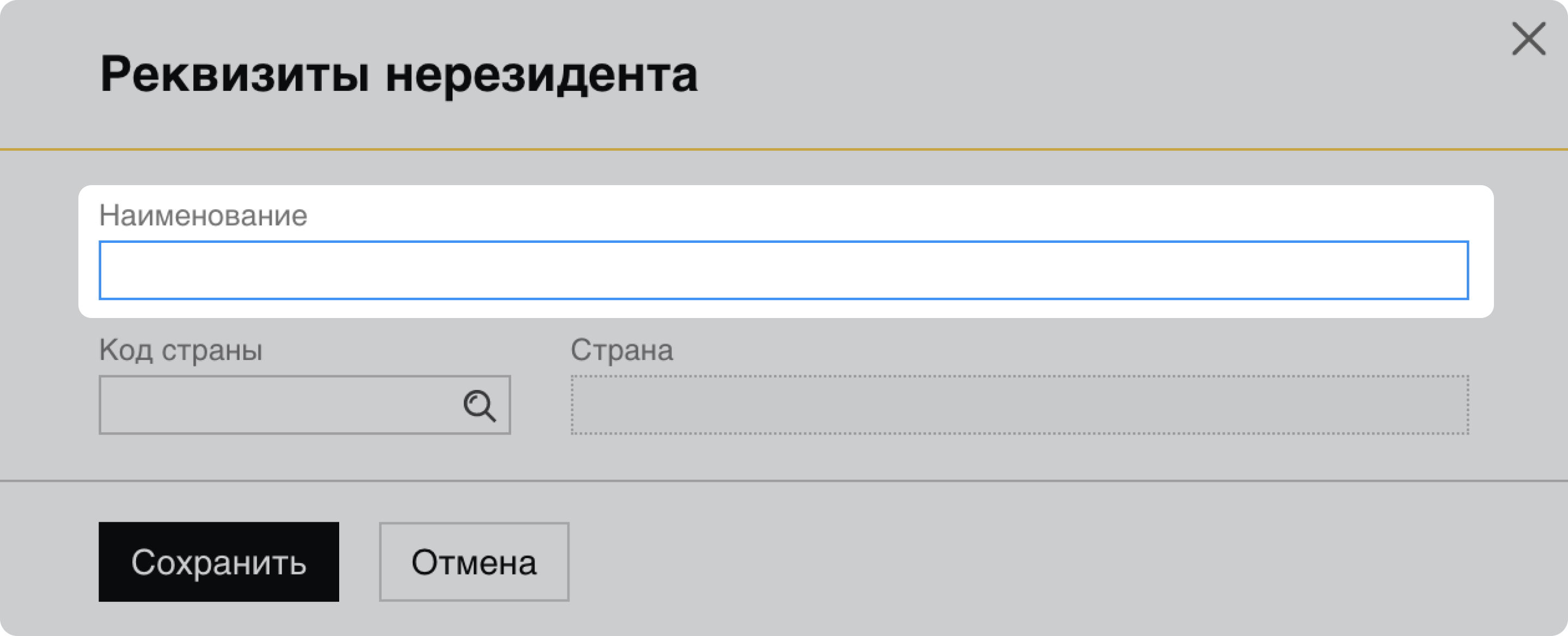Click the Страна label
1568x636 pixels.
tap(621, 350)
